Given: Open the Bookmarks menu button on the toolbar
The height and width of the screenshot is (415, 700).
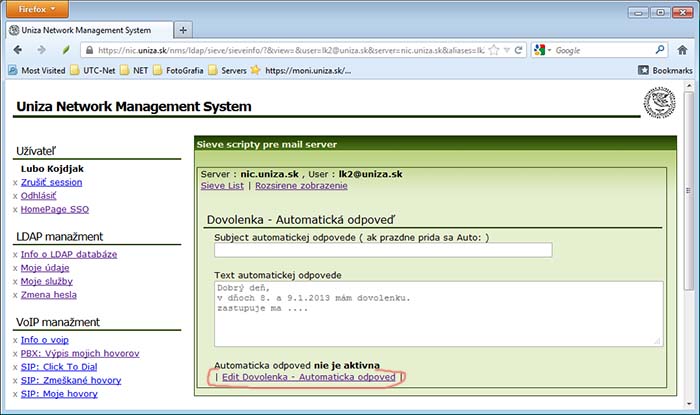Looking at the screenshot, I should click(x=666, y=71).
